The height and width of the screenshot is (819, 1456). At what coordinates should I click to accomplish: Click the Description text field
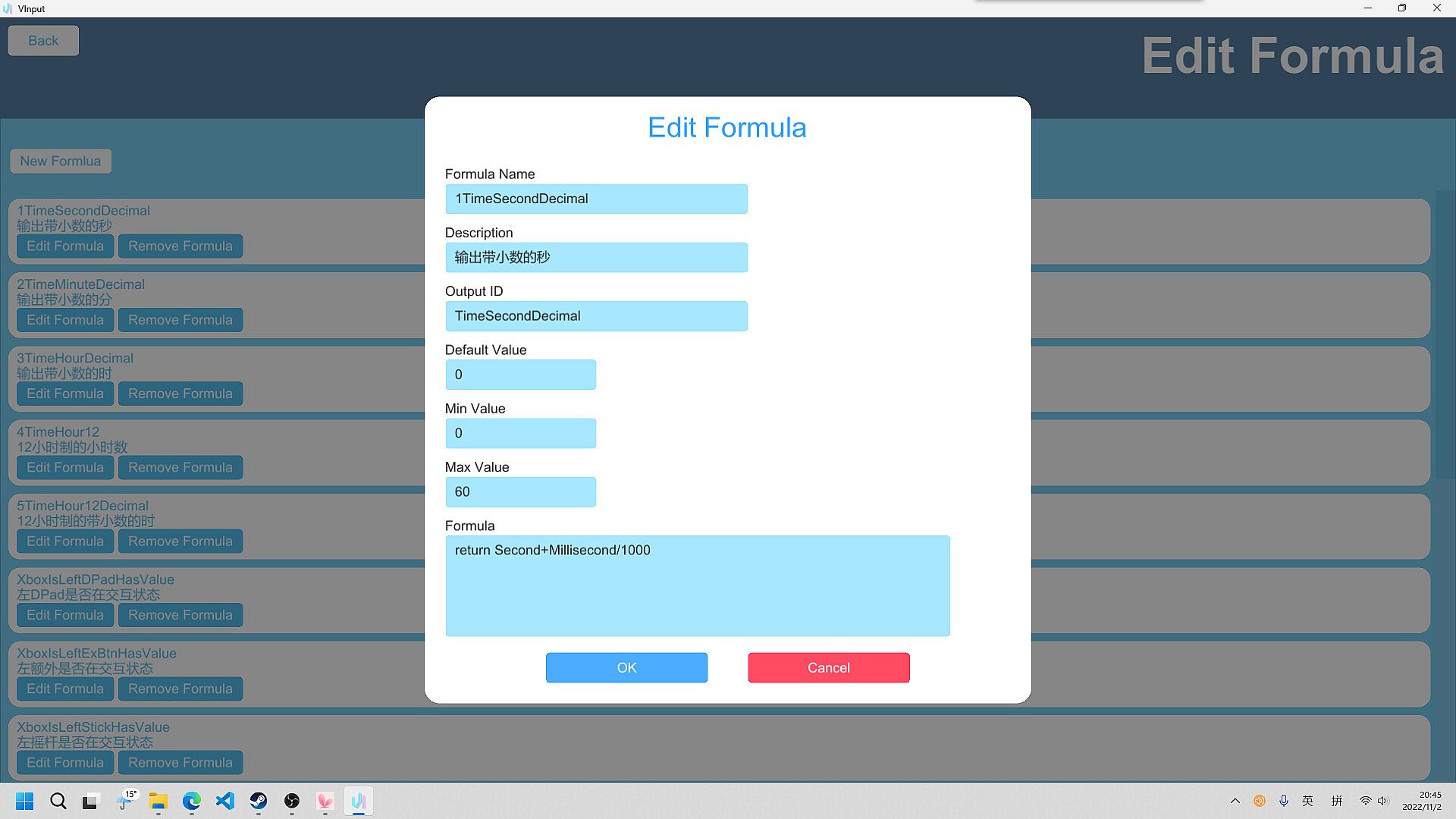[596, 258]
